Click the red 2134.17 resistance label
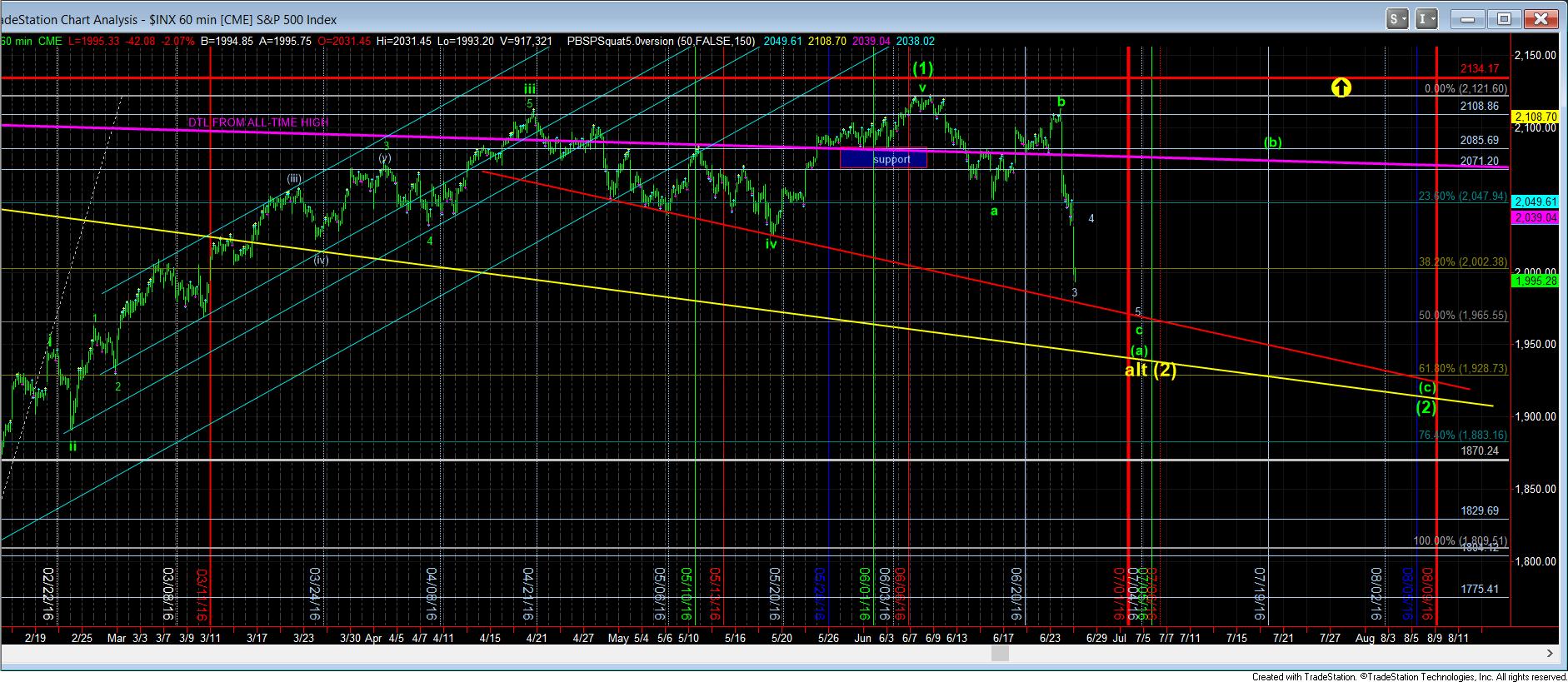This screenshot has height=682, width=1568. 1479,68
